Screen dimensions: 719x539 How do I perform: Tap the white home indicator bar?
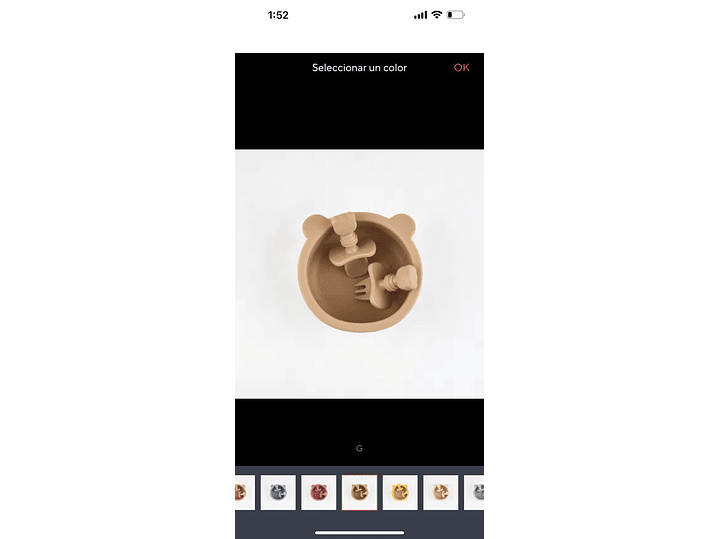pos(360,533)
